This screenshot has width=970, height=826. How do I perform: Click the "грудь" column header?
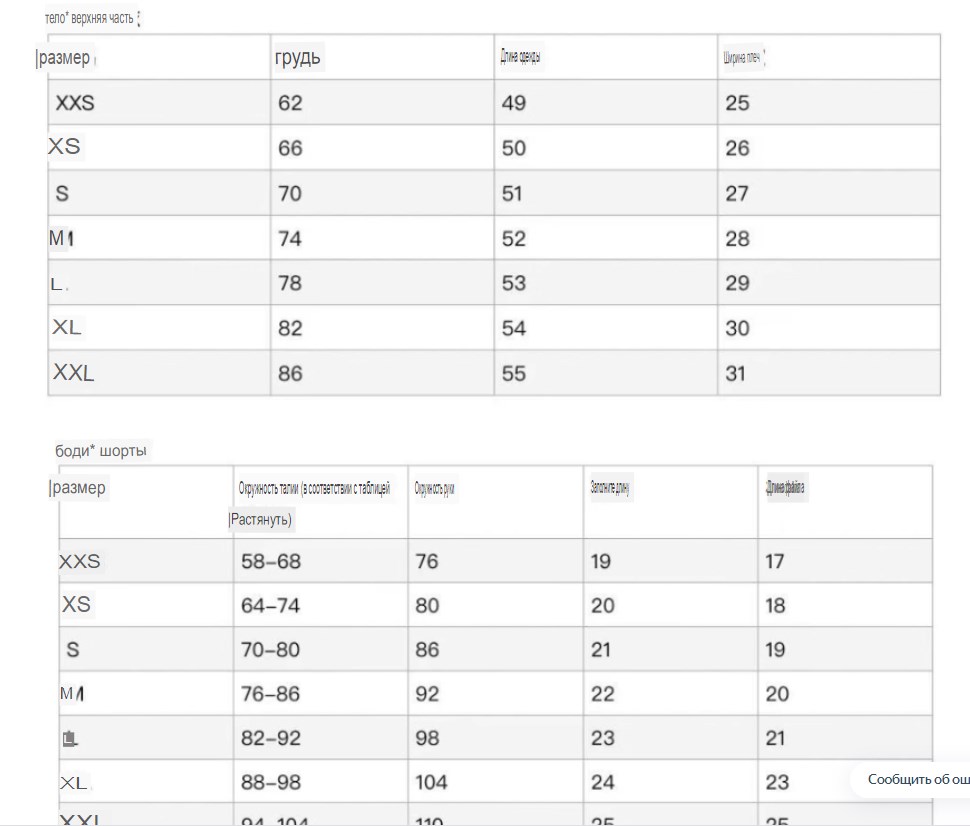pyautogui.click(x=298, y=58)
